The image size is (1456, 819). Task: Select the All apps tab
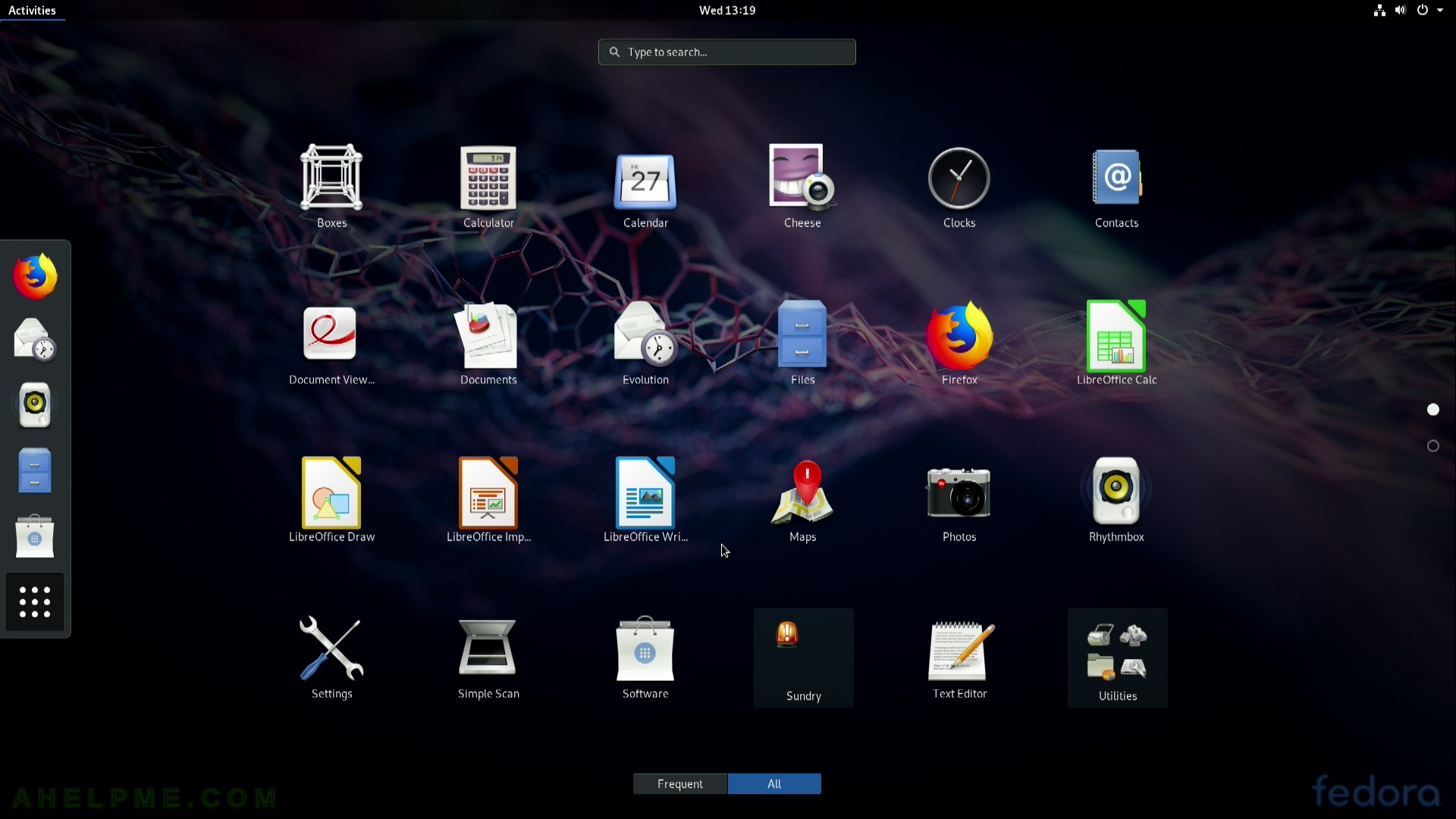[x=774, y=783]
